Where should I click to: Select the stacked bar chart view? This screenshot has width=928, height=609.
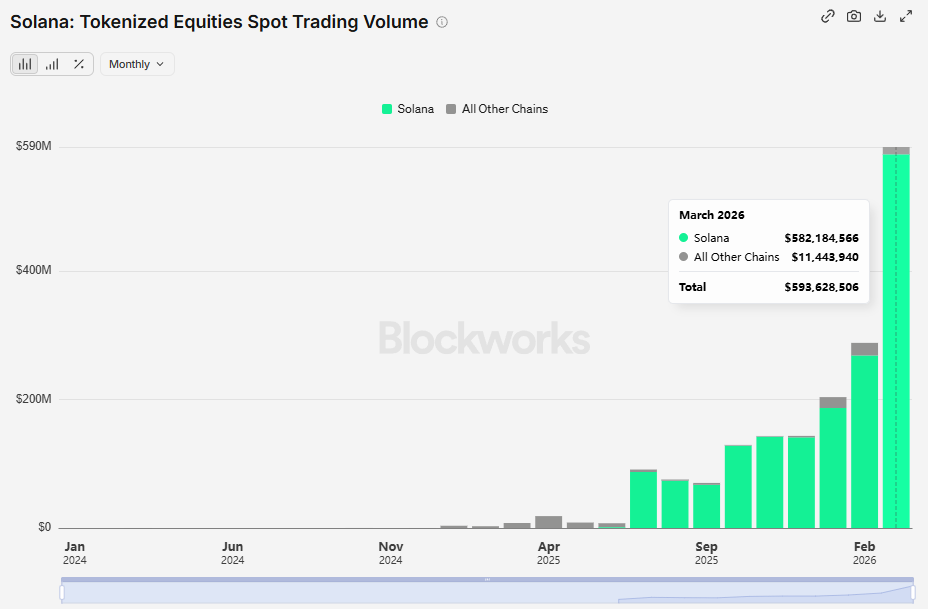point(26,64)
